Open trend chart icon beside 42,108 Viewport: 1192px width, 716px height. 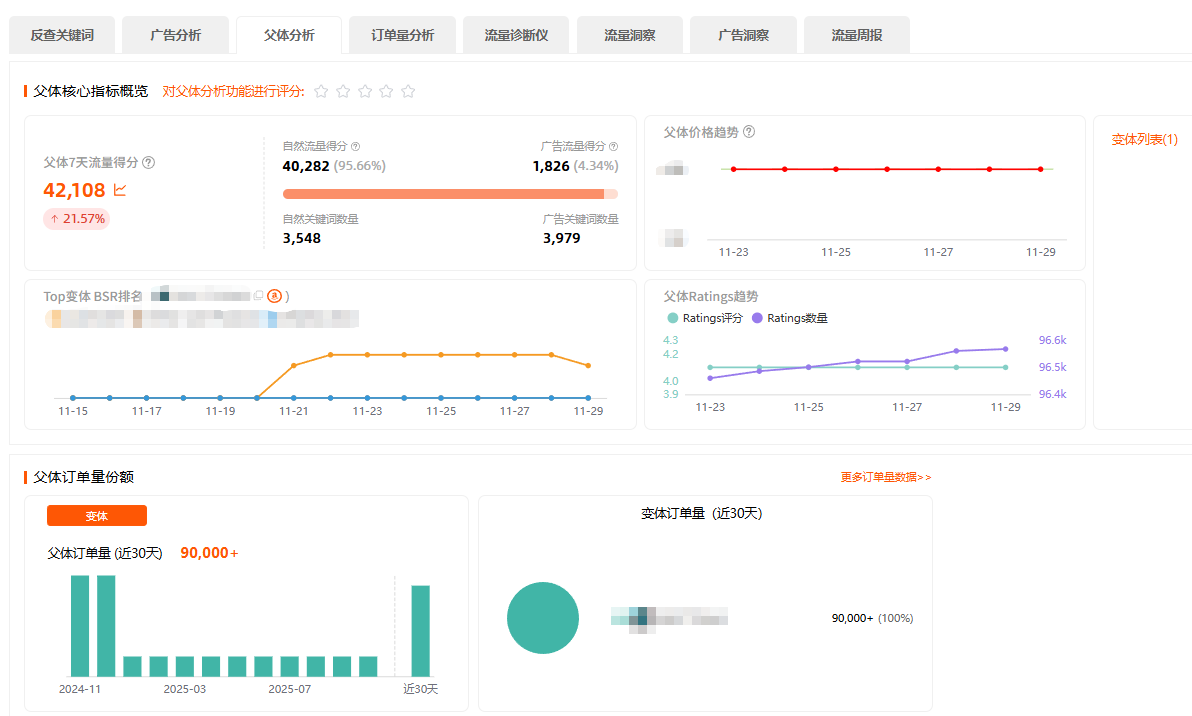pos(120,190)
